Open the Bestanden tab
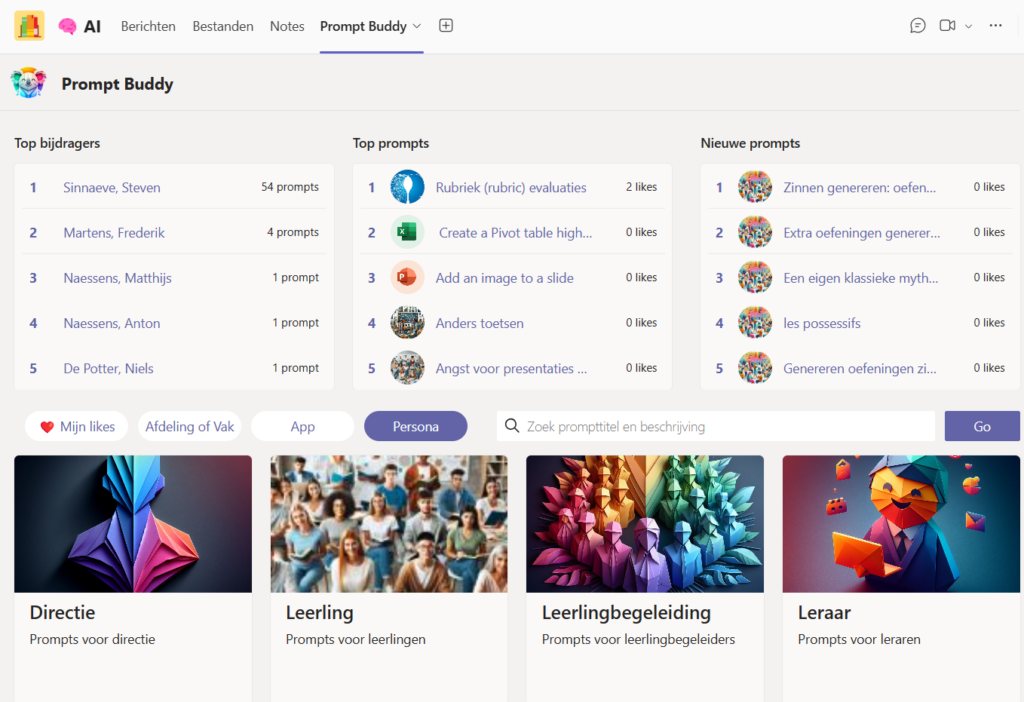This screenshot has height=702, width=1024. pos(223,26)
